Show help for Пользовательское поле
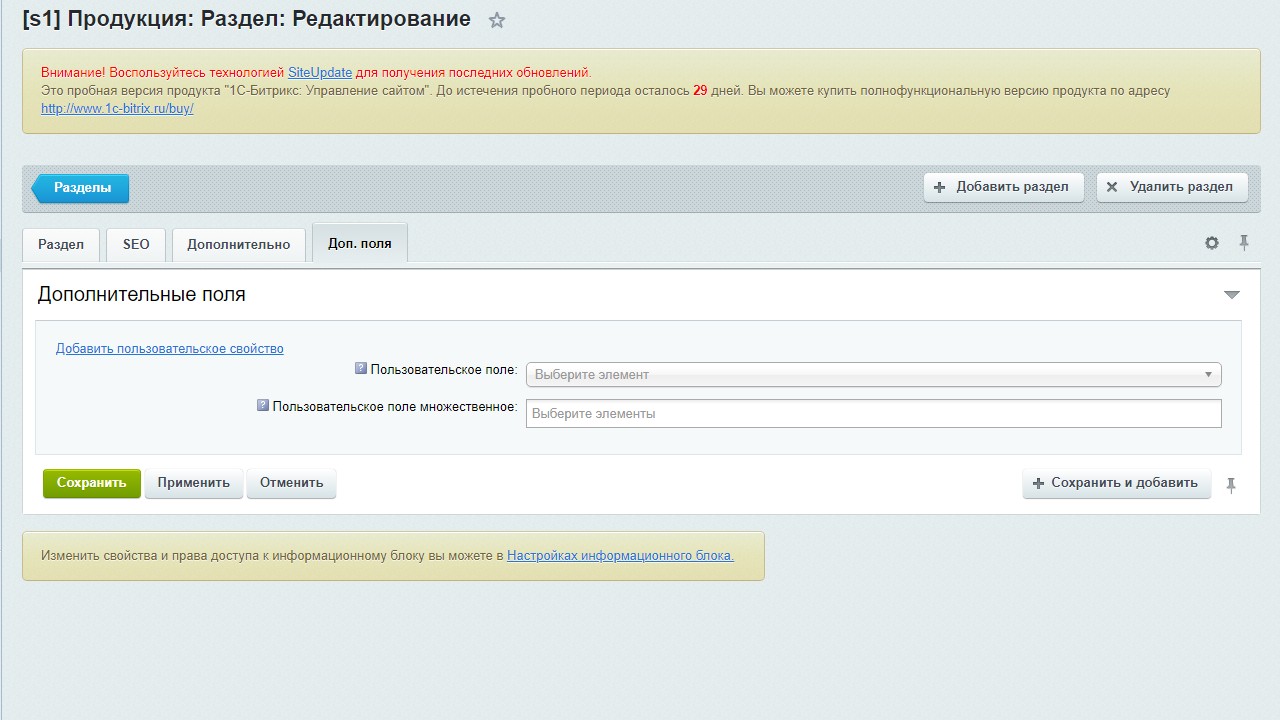Screen dimensions: 1280x720 [361, 369]
